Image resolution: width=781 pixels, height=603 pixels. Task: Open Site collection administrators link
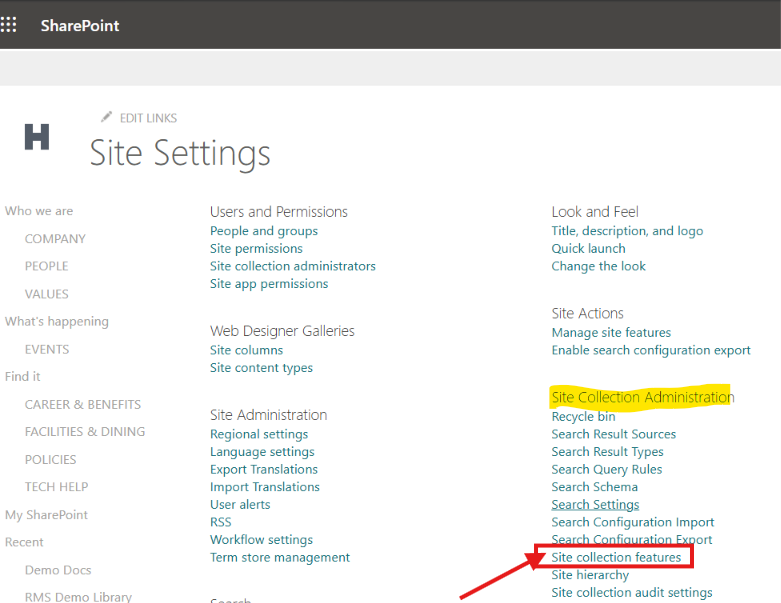tap(293, 266)
